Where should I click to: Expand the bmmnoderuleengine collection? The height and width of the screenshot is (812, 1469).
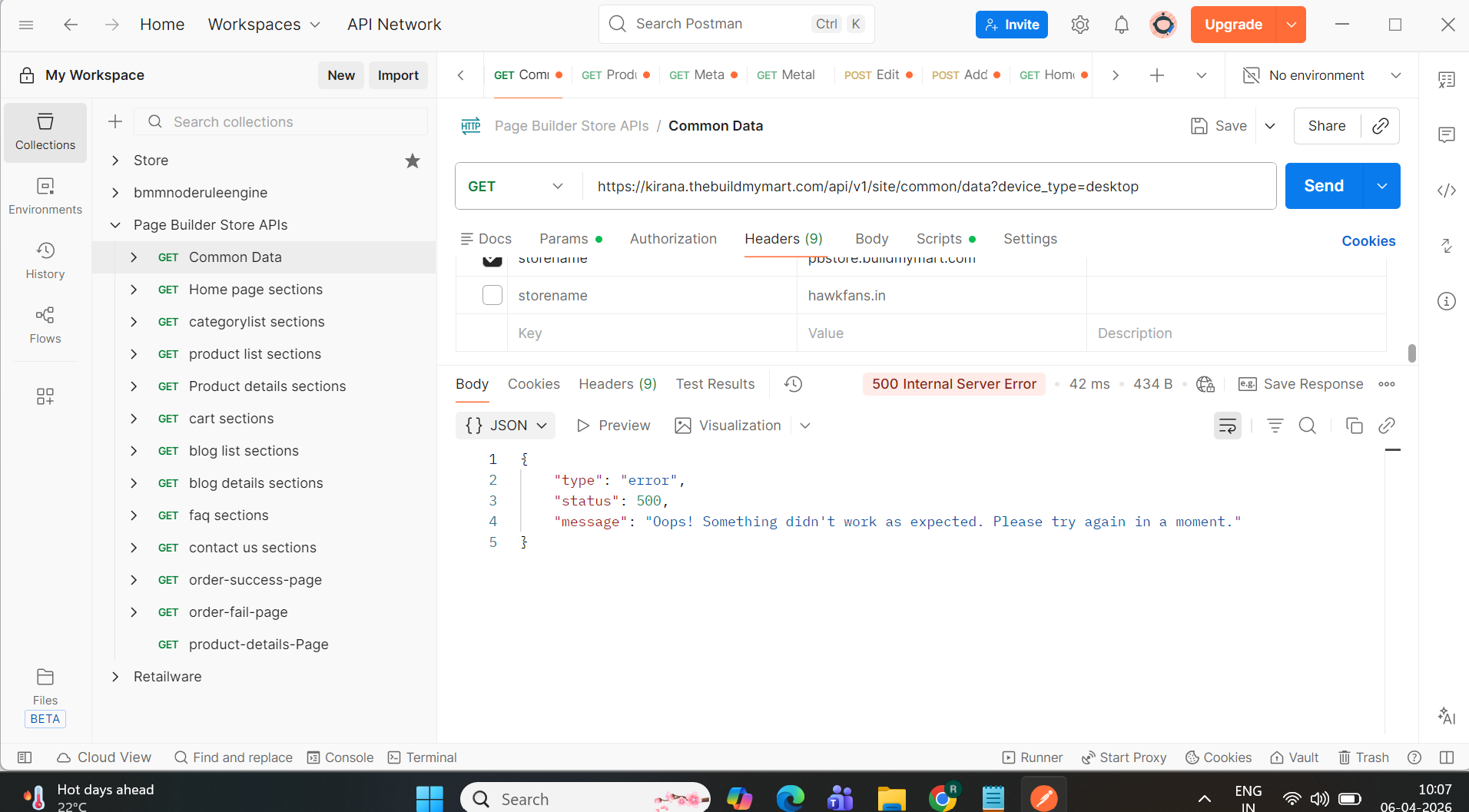[115, 193]
